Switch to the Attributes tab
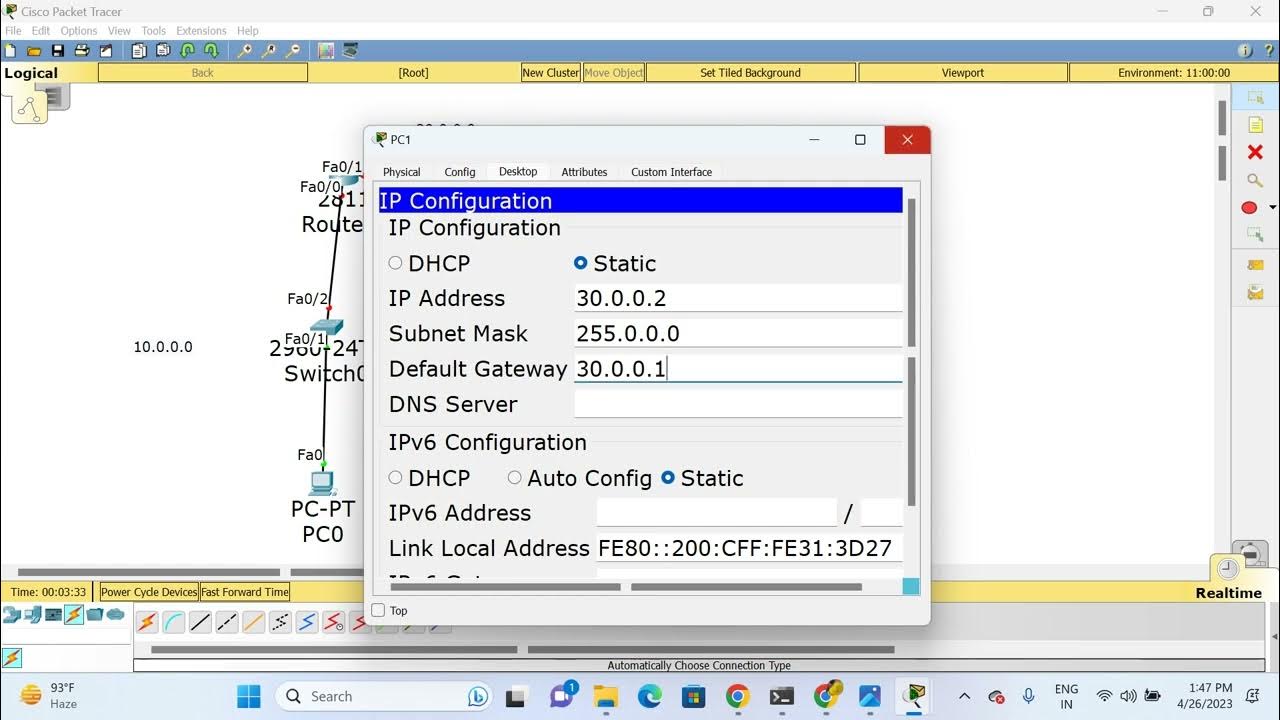The image size is (1280, 720). (584, 172)
